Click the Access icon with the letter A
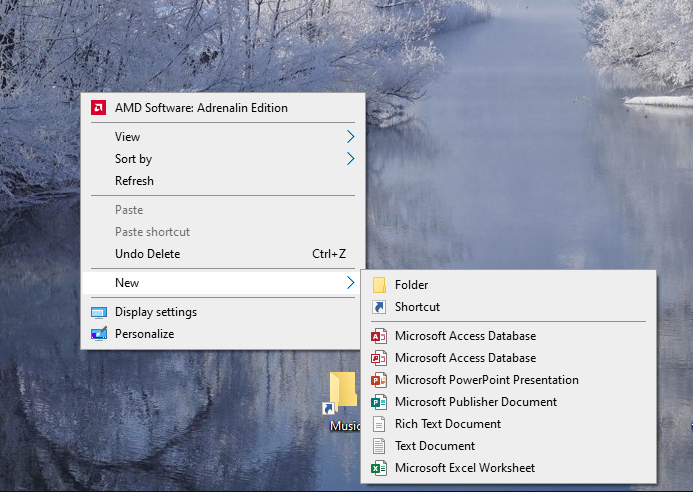The image size is (693, 492). click(379, 336)
